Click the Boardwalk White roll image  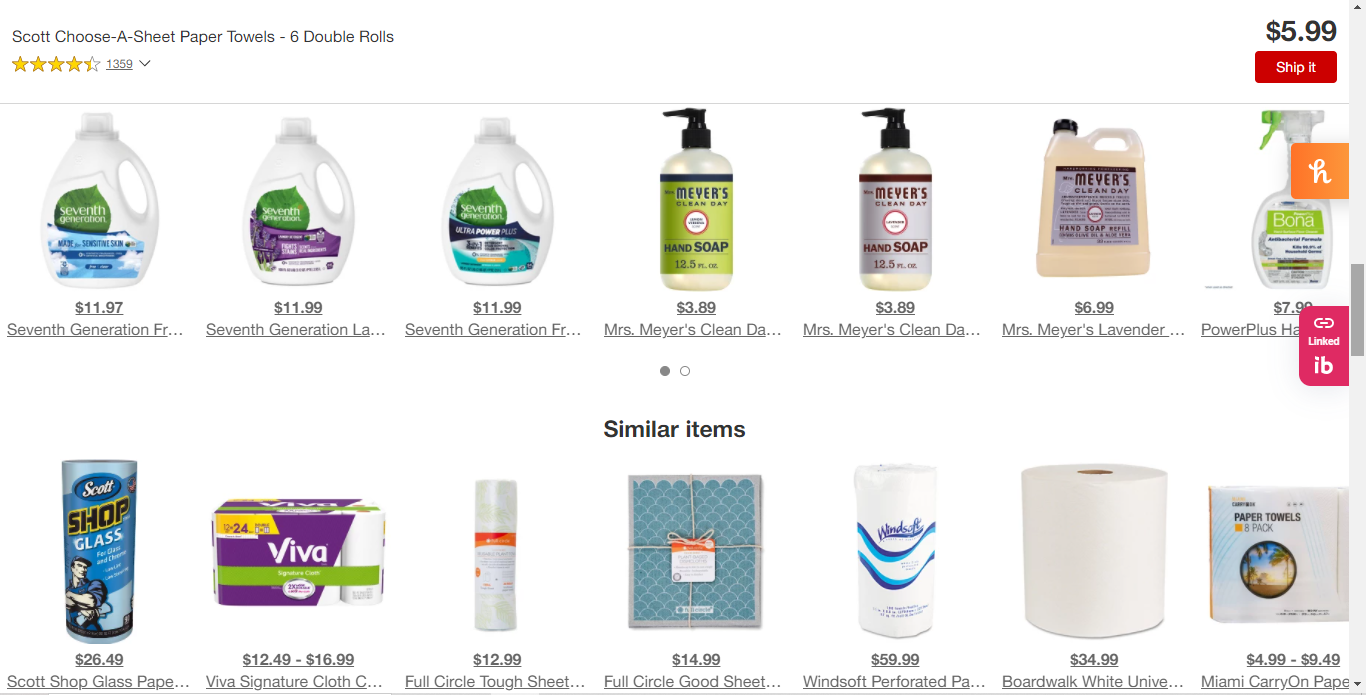pyautogui.click(x=1094, y=550)
